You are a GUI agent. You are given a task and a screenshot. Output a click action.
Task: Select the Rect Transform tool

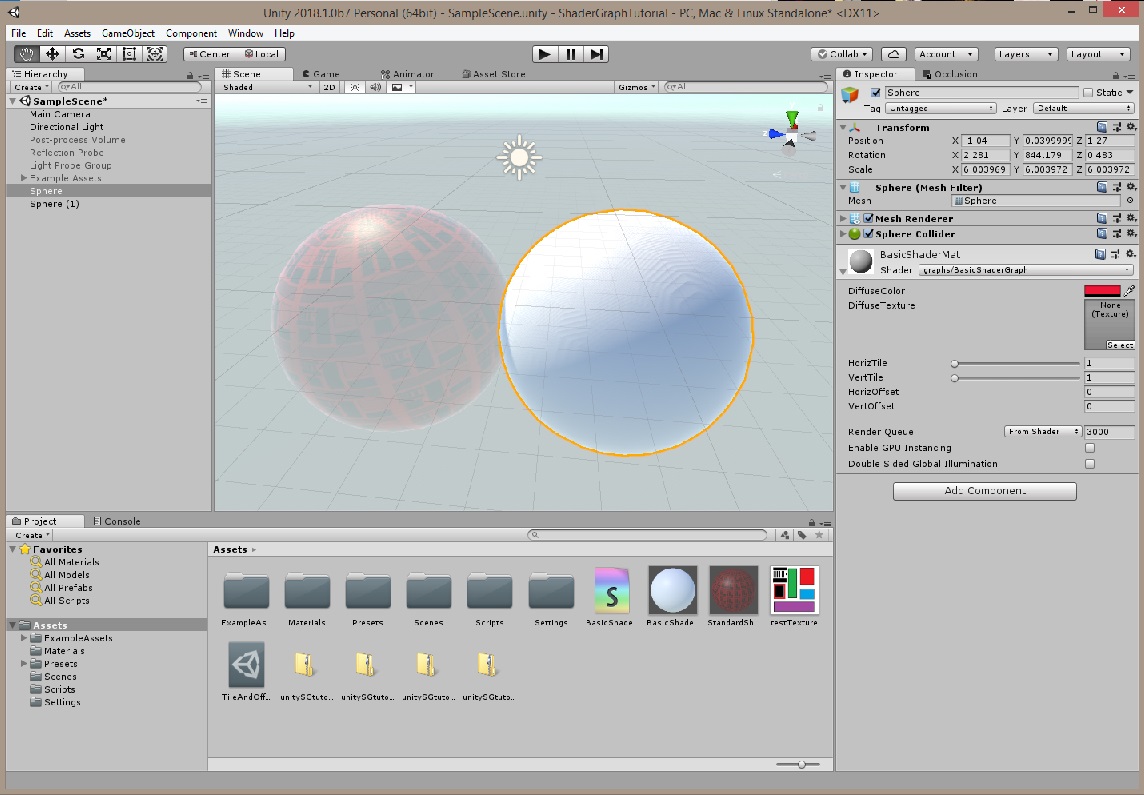(x=129, y=55)
